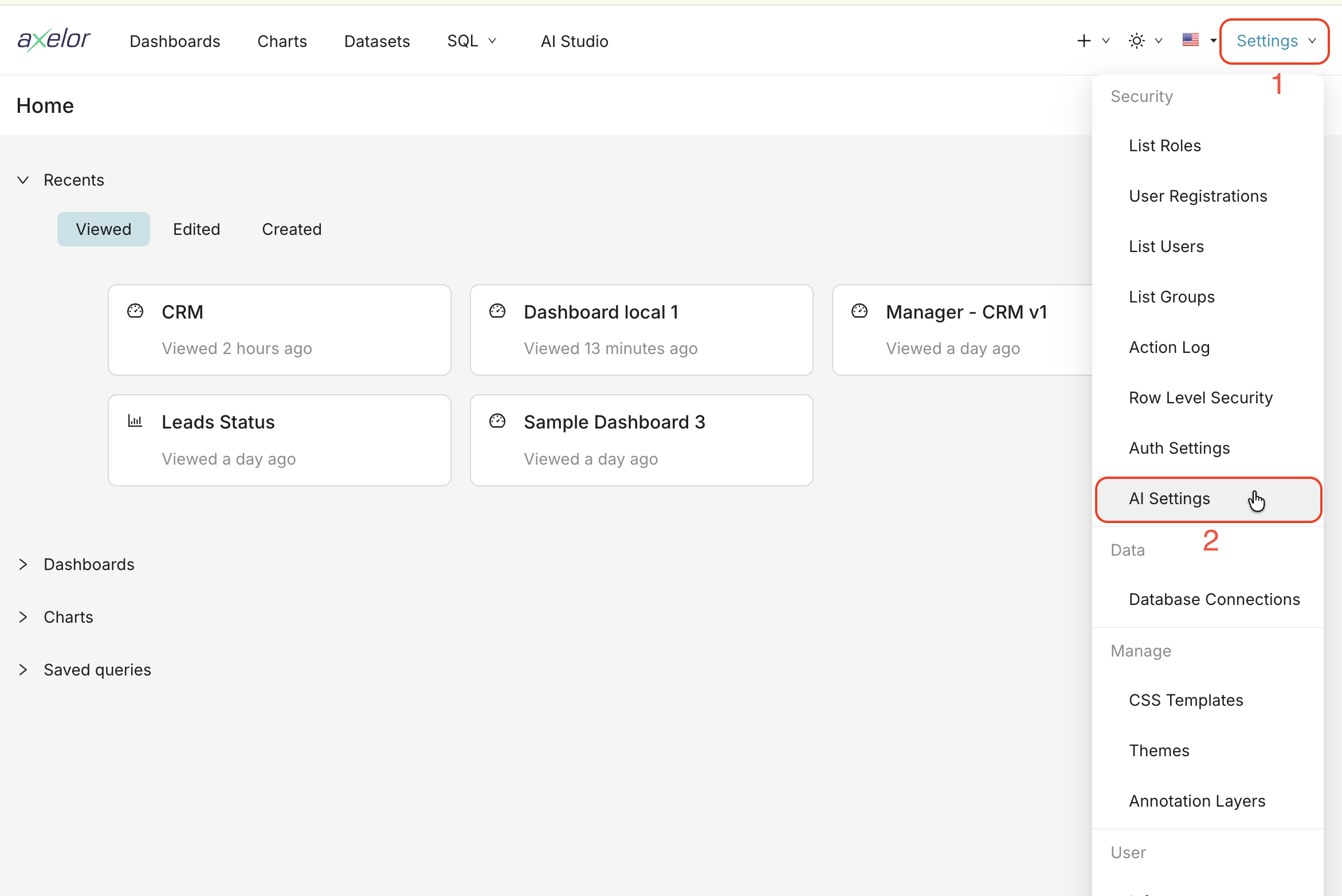Screen dimensions: 1342x896
Task: Click the 'Viewed 2 hours ago' text
Action: (237, 348)
